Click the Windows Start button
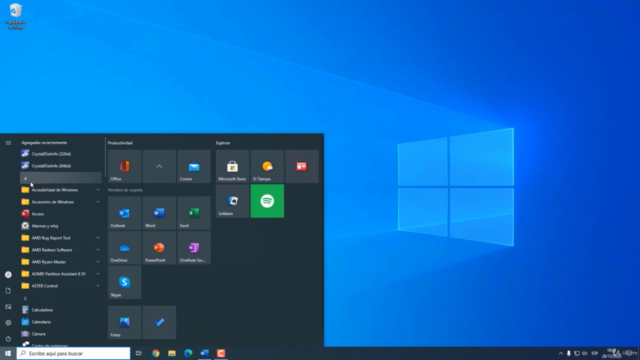 [x=8, y=353]
